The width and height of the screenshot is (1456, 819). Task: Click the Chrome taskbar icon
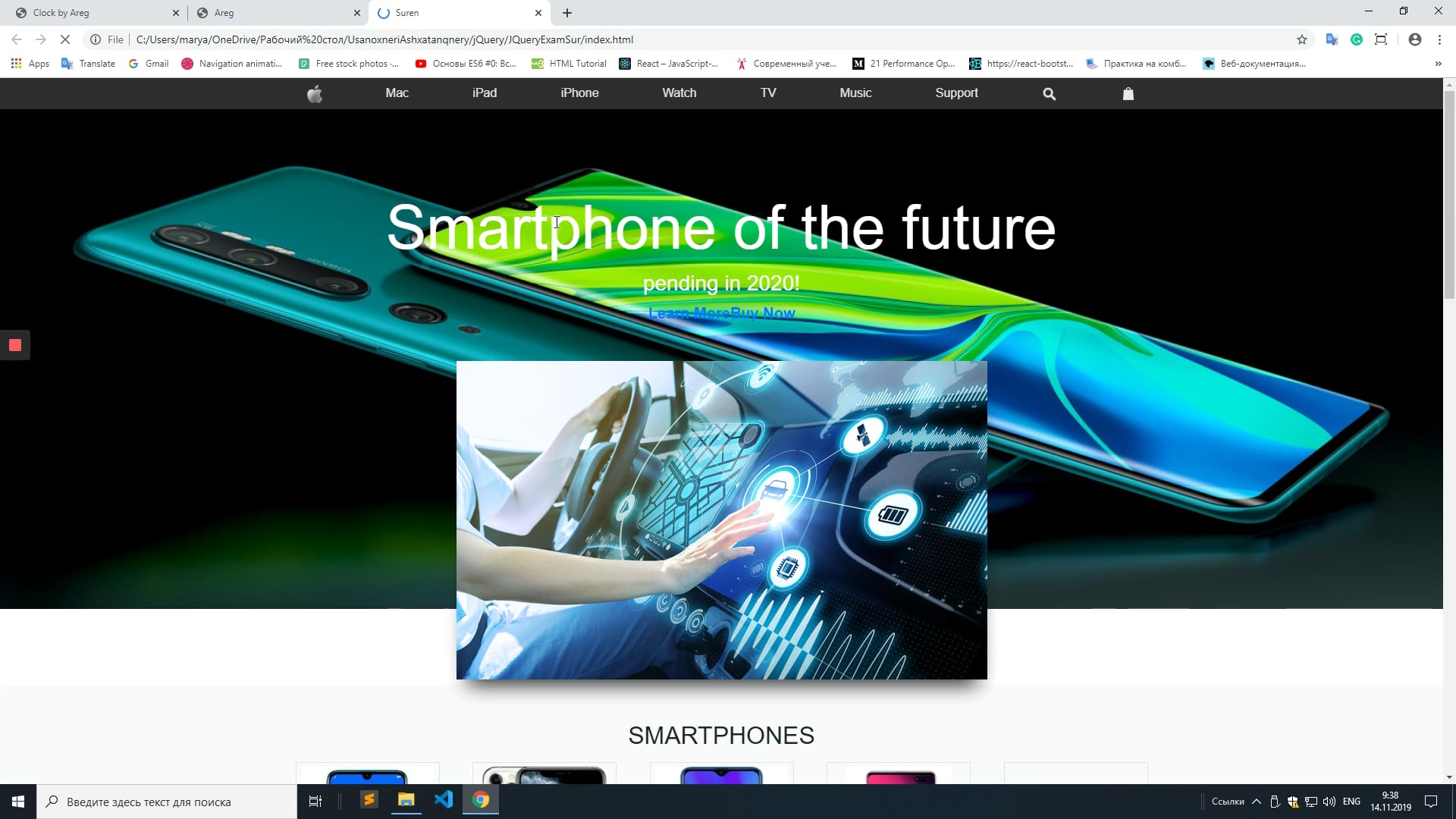click(x=481, y=800)
